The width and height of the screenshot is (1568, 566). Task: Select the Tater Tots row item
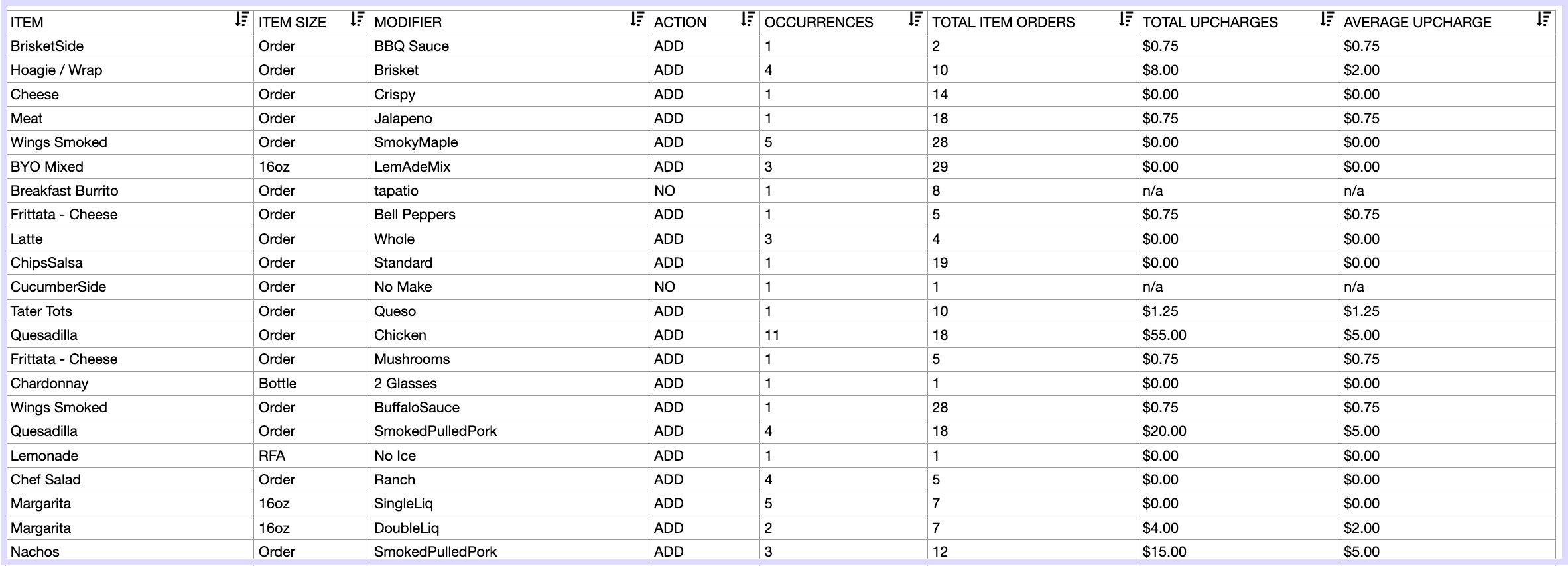click(x=41, y=311)
